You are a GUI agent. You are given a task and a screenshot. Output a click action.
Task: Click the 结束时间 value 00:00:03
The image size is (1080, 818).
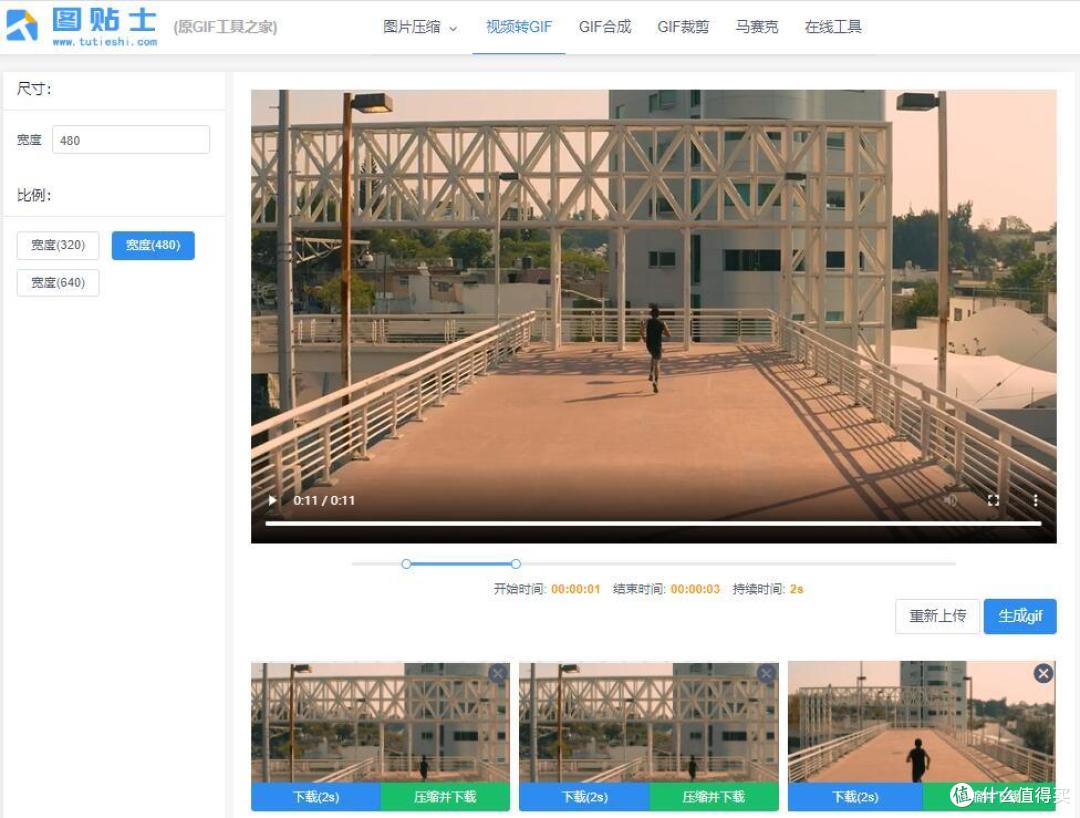[695, 589]
